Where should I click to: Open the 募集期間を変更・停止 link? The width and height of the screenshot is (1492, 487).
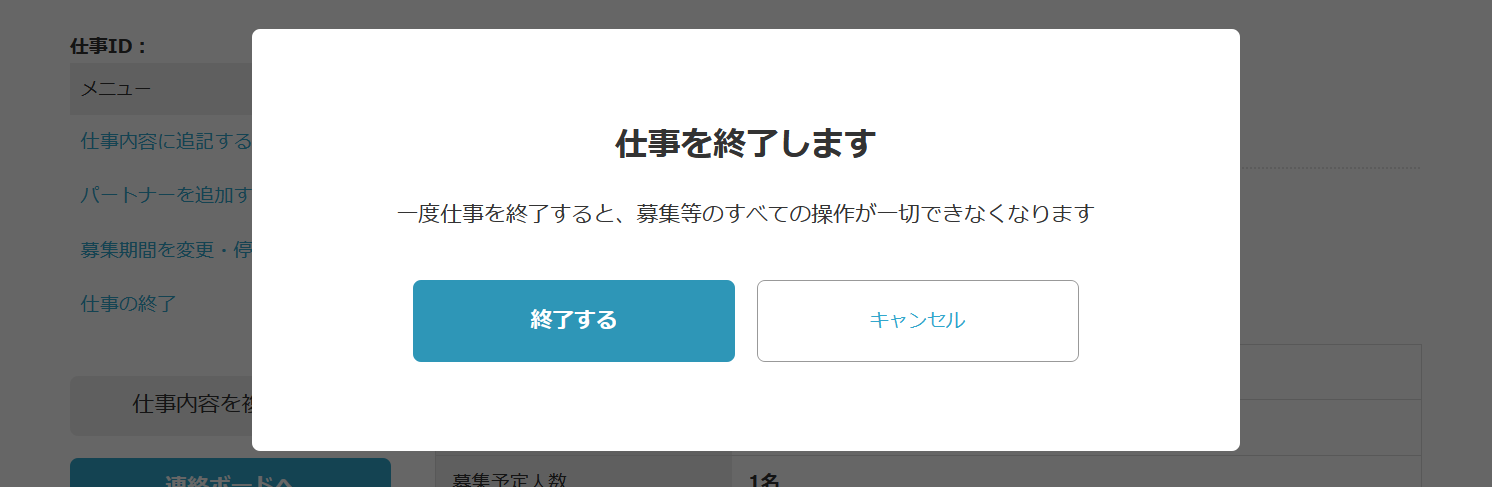point(166,249)
